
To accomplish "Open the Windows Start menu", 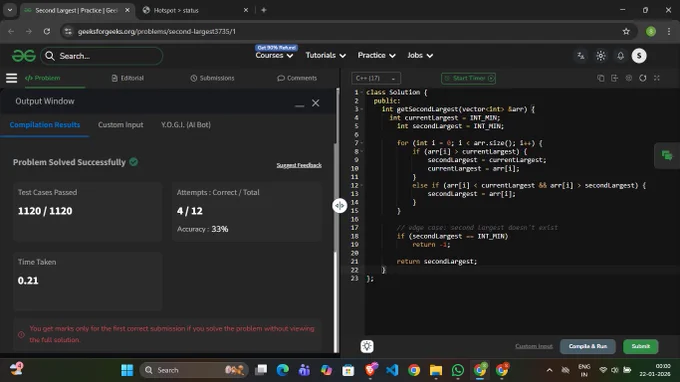I will pyautogui.click(x=127, y=370).
